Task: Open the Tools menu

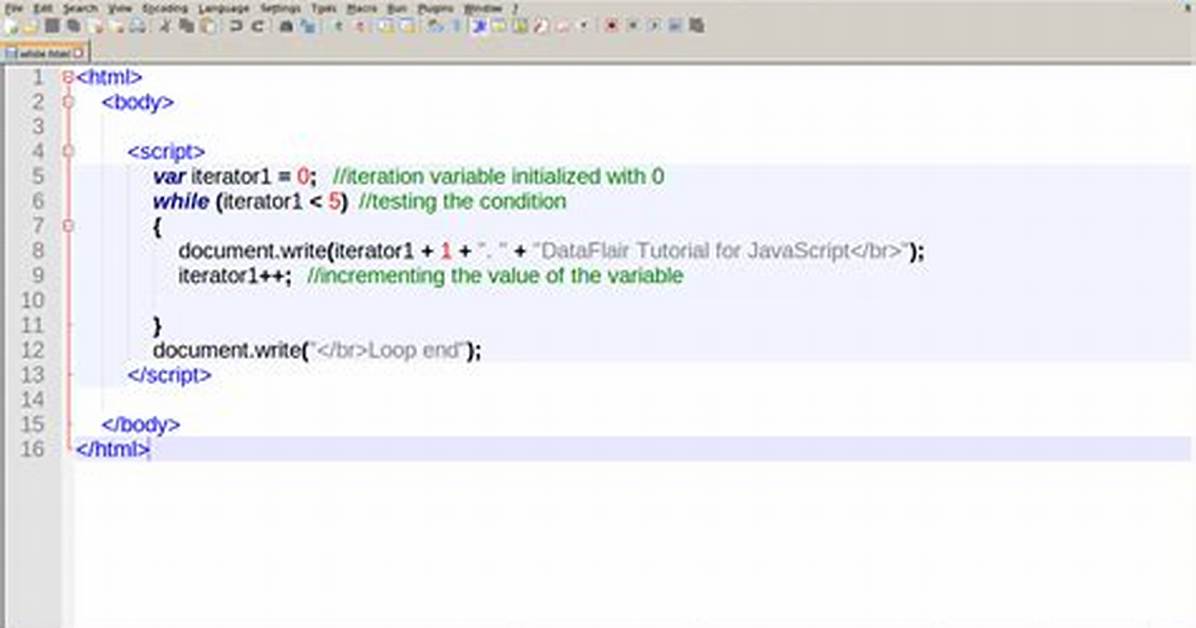Action: [x=323, y=8]
